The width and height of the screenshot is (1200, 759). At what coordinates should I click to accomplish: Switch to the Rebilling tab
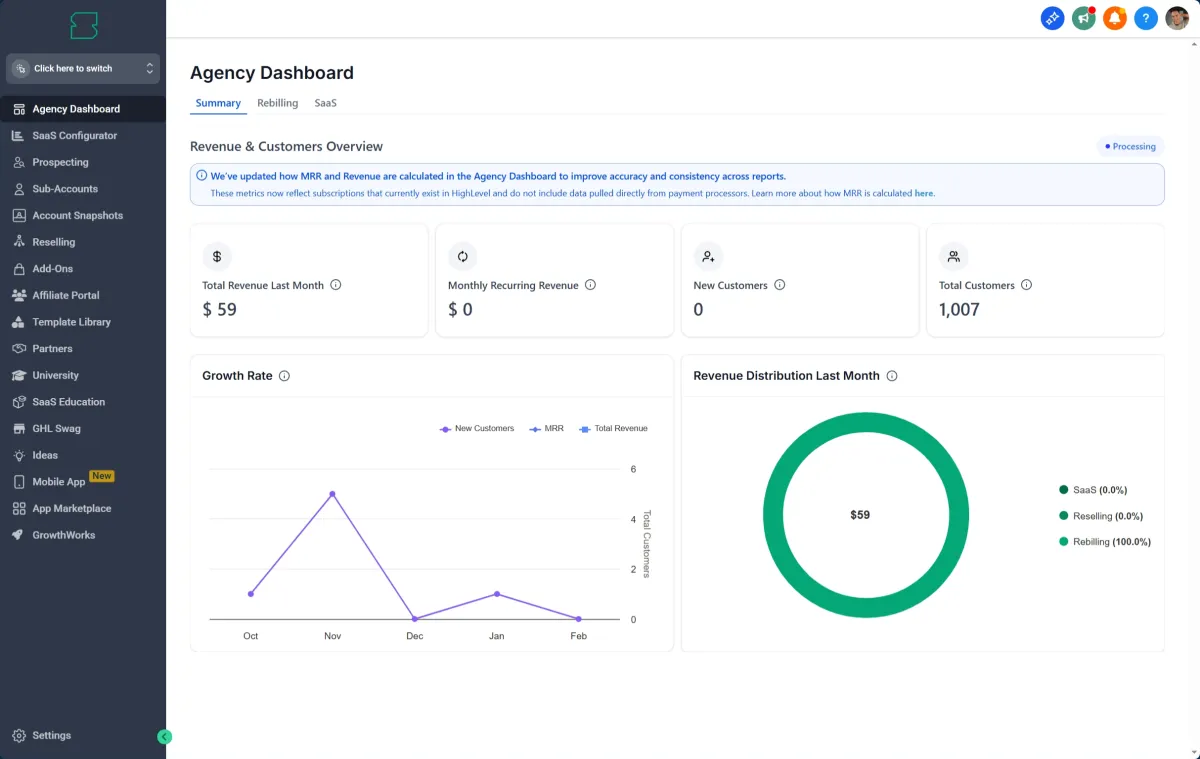[x=277, y=103]
